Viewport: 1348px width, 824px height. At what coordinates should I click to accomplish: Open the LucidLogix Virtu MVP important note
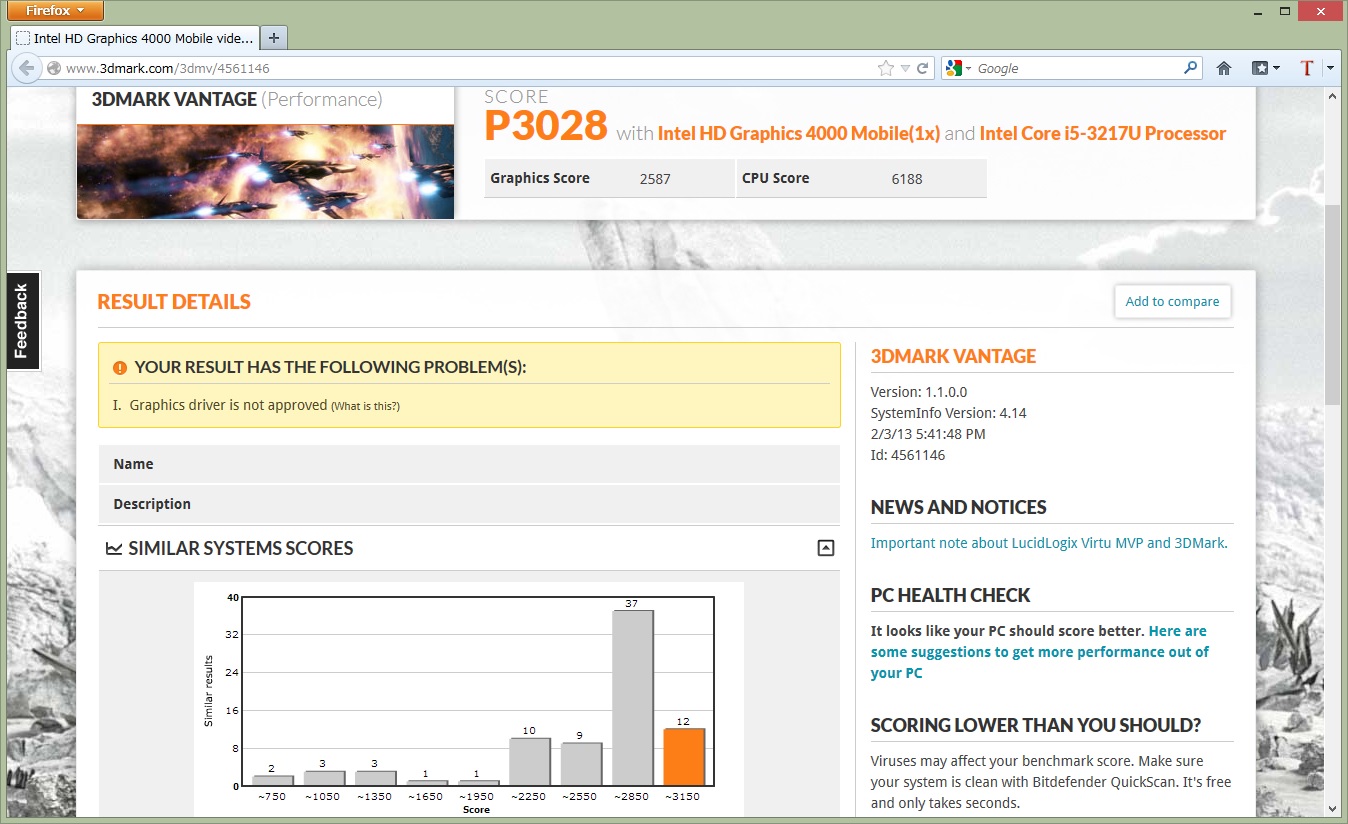tap(1049, 543)
